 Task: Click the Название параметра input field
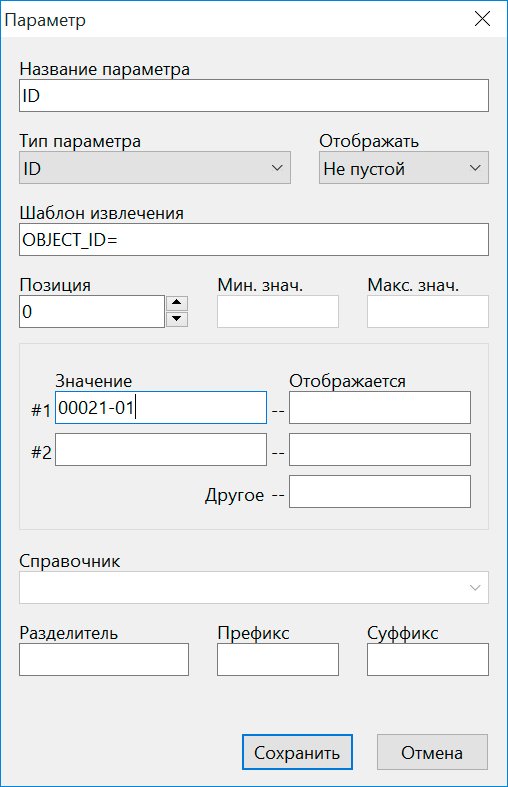253,95
